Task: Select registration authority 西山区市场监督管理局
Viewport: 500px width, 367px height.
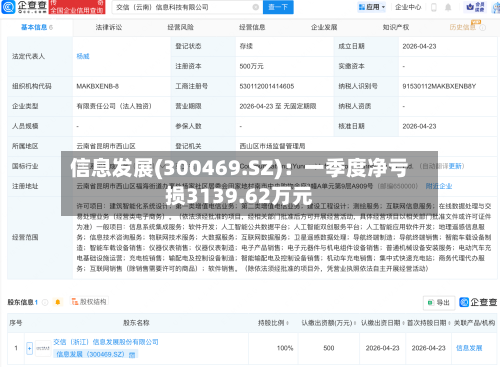Action: [272, 146]
